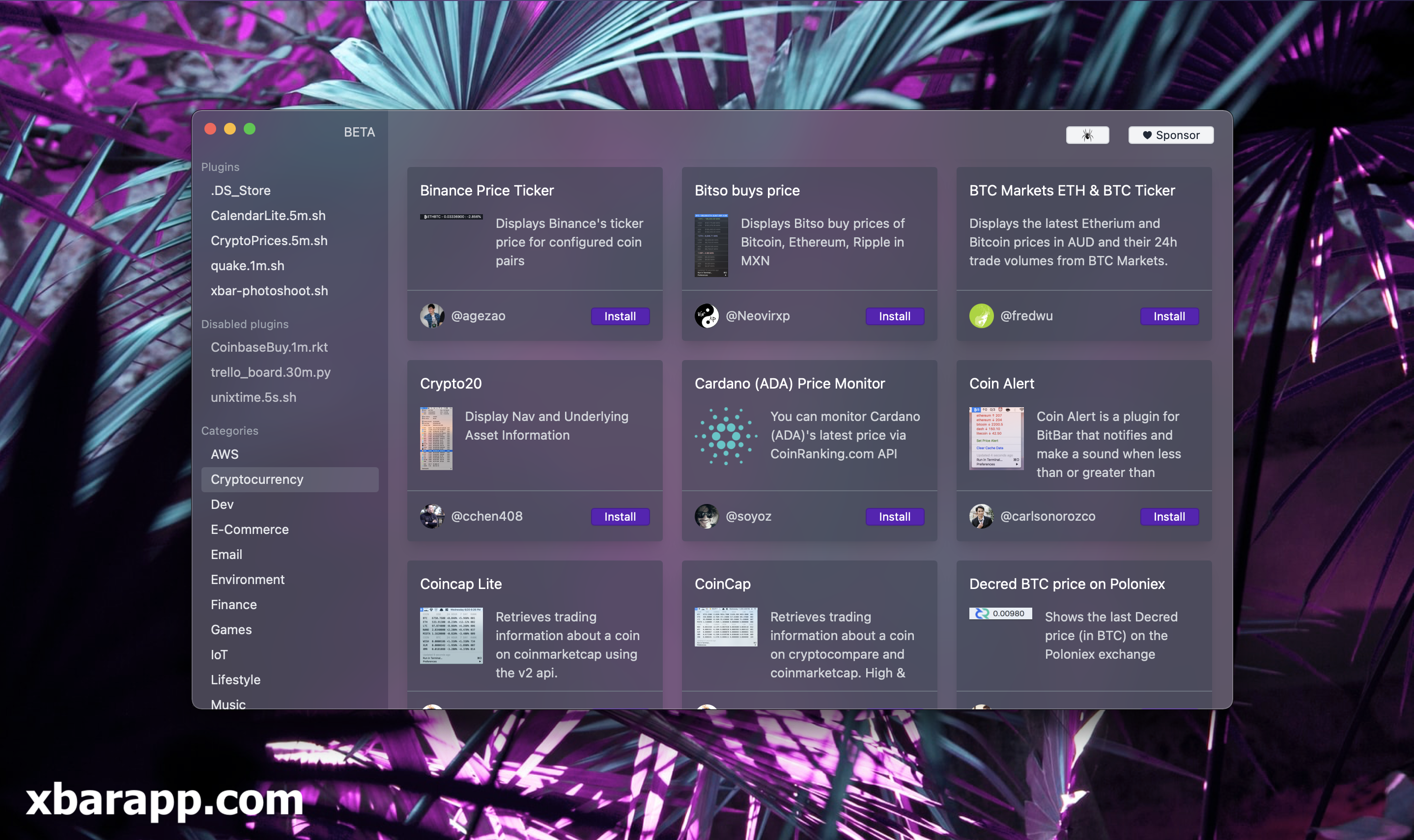The width and height of the screenshot is (1414, 840).
Task: View Binance Price Ticker screenshot thumbnail
Action: (x=451, y=217)
